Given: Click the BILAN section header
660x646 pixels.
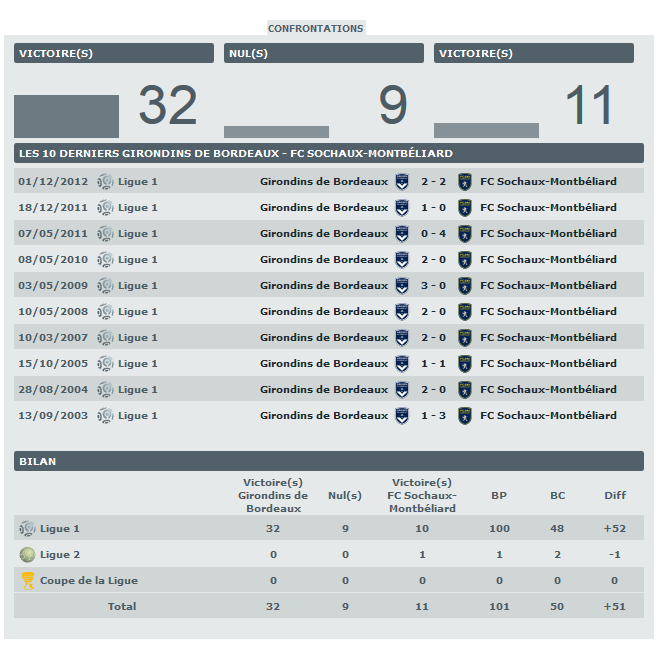Looking at the screenshot, I should [329, 462].
